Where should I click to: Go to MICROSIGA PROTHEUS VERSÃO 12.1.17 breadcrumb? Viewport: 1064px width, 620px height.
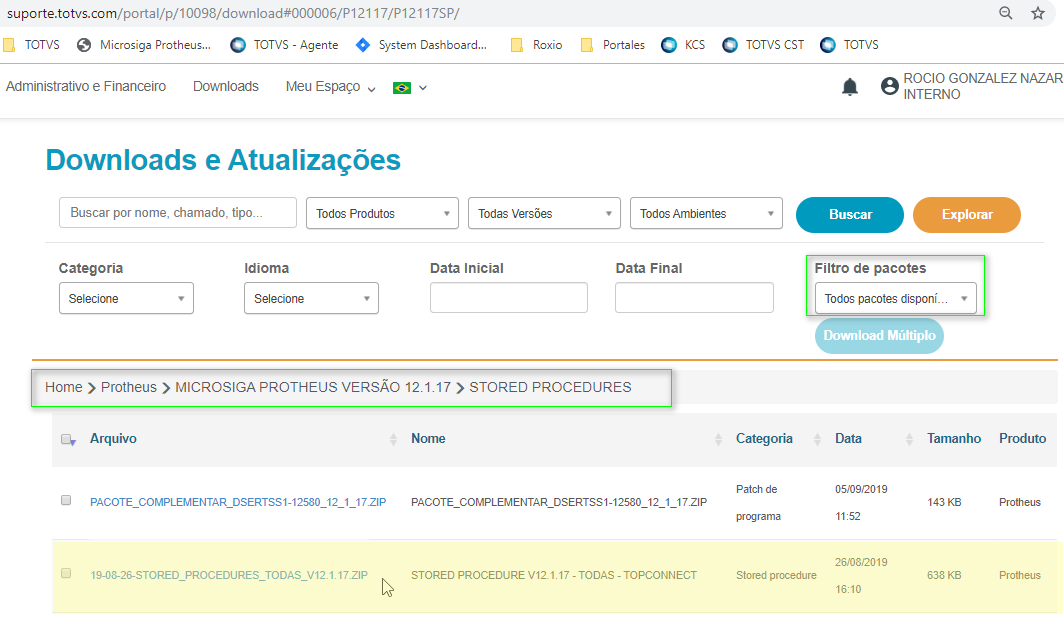[313, 387]
